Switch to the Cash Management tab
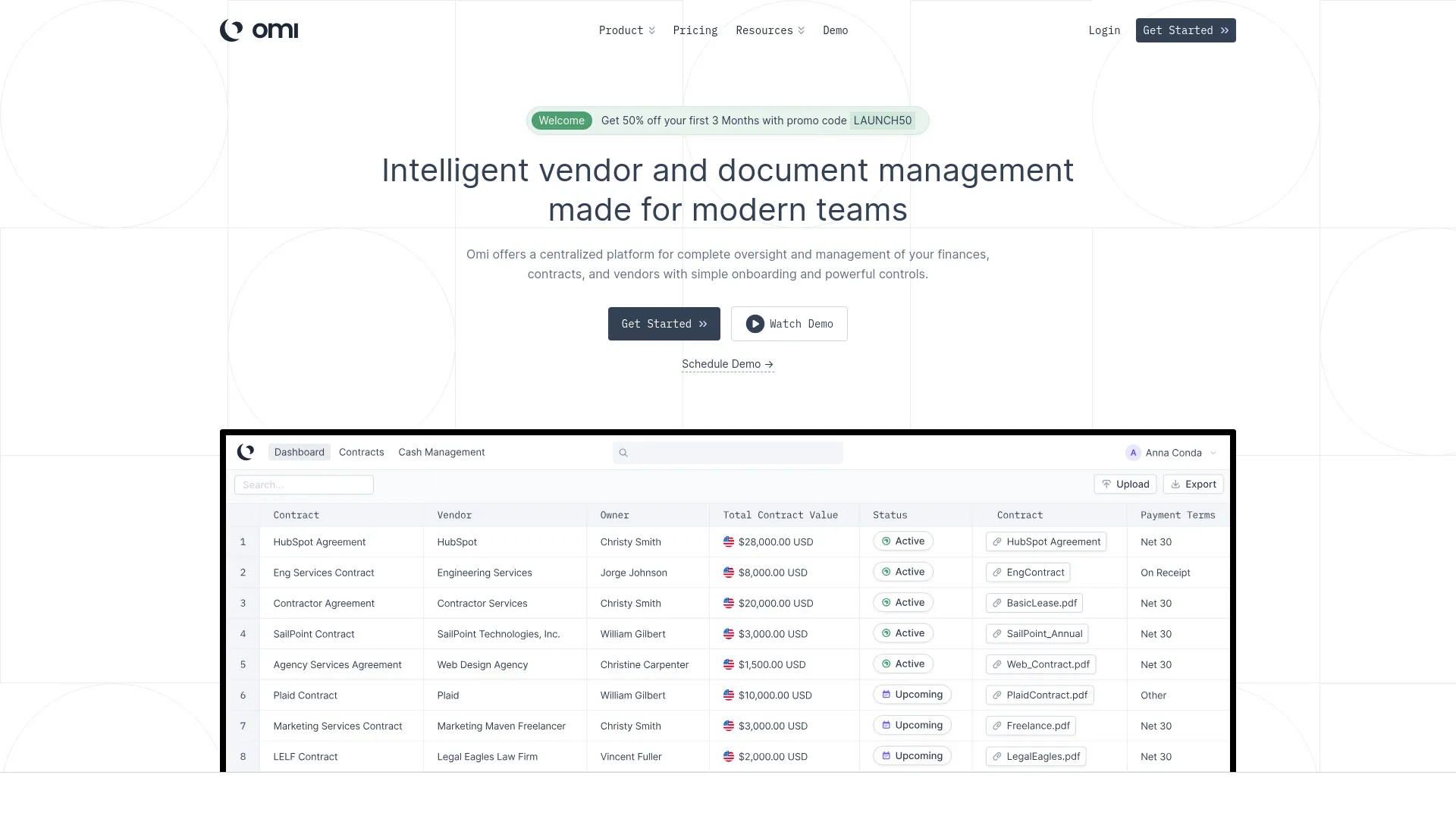This screenshot has width=1456, height=819. click(441, 452)
